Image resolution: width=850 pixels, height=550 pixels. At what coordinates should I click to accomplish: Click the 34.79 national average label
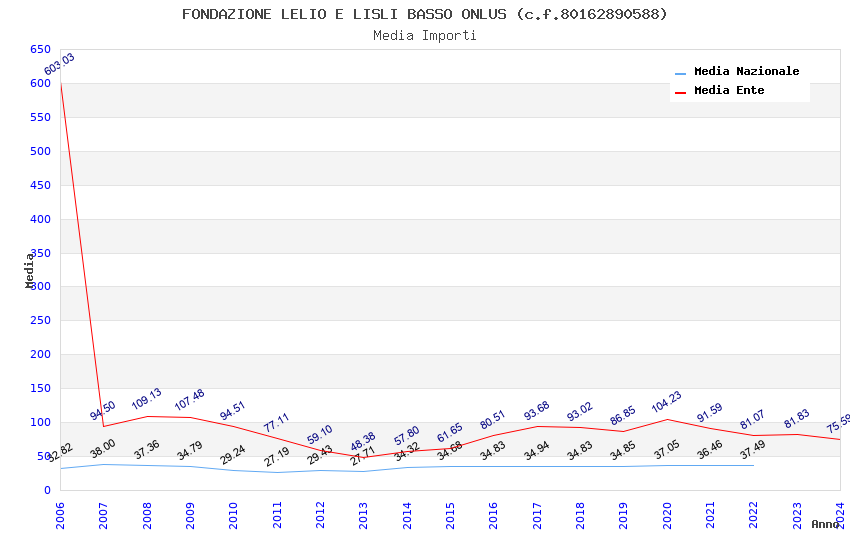click(190, 451)
